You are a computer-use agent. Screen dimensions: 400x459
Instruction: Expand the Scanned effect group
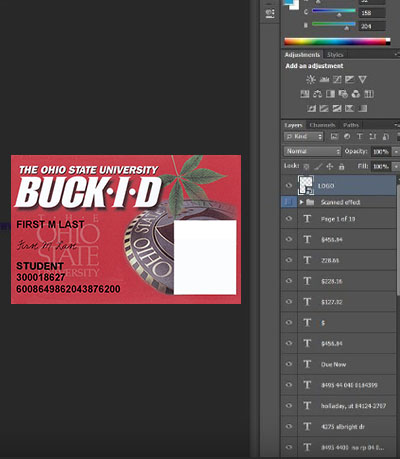(301, 202)
